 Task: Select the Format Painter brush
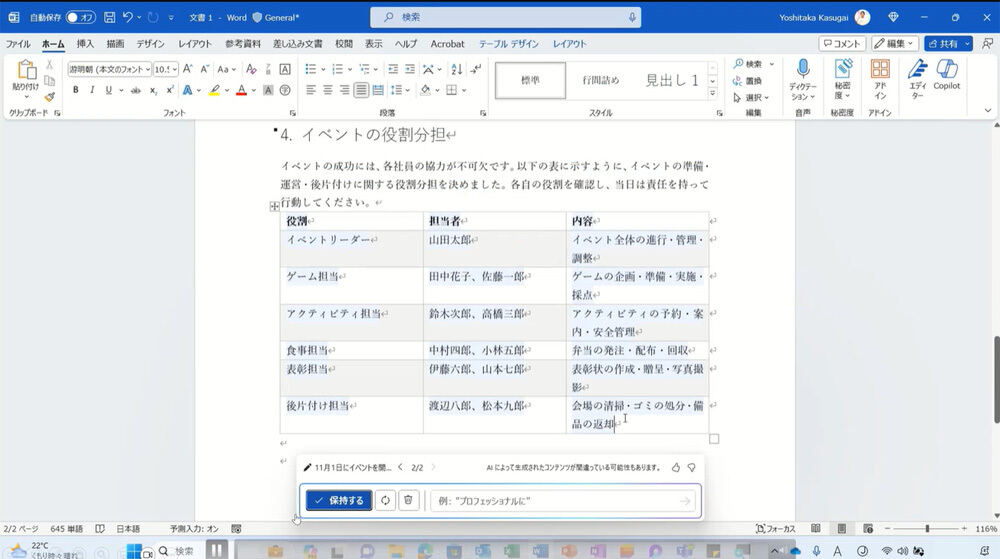(x=50, y=97)
